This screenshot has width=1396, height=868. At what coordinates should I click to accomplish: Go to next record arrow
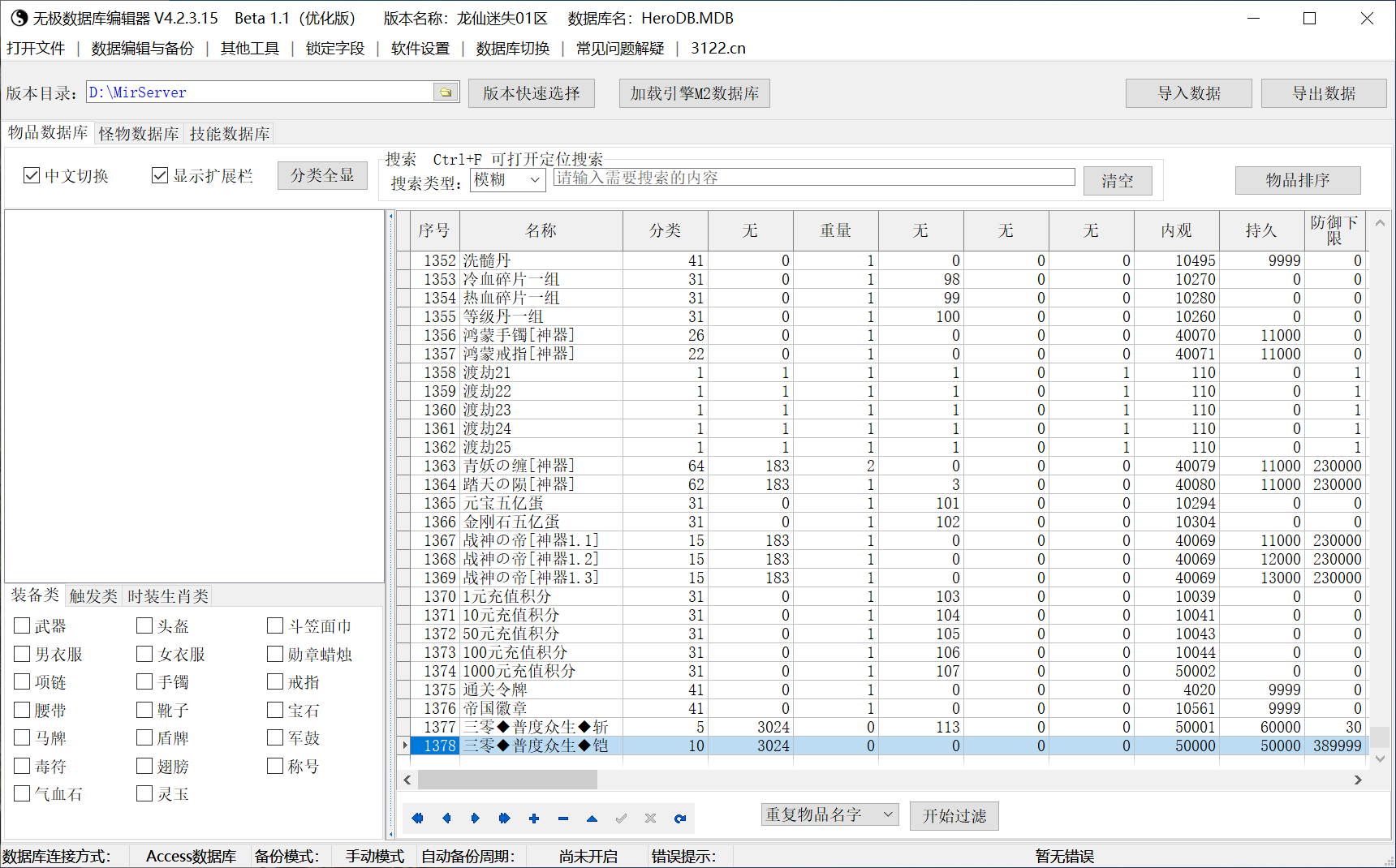pyautogui.click(x=476, y=819)
